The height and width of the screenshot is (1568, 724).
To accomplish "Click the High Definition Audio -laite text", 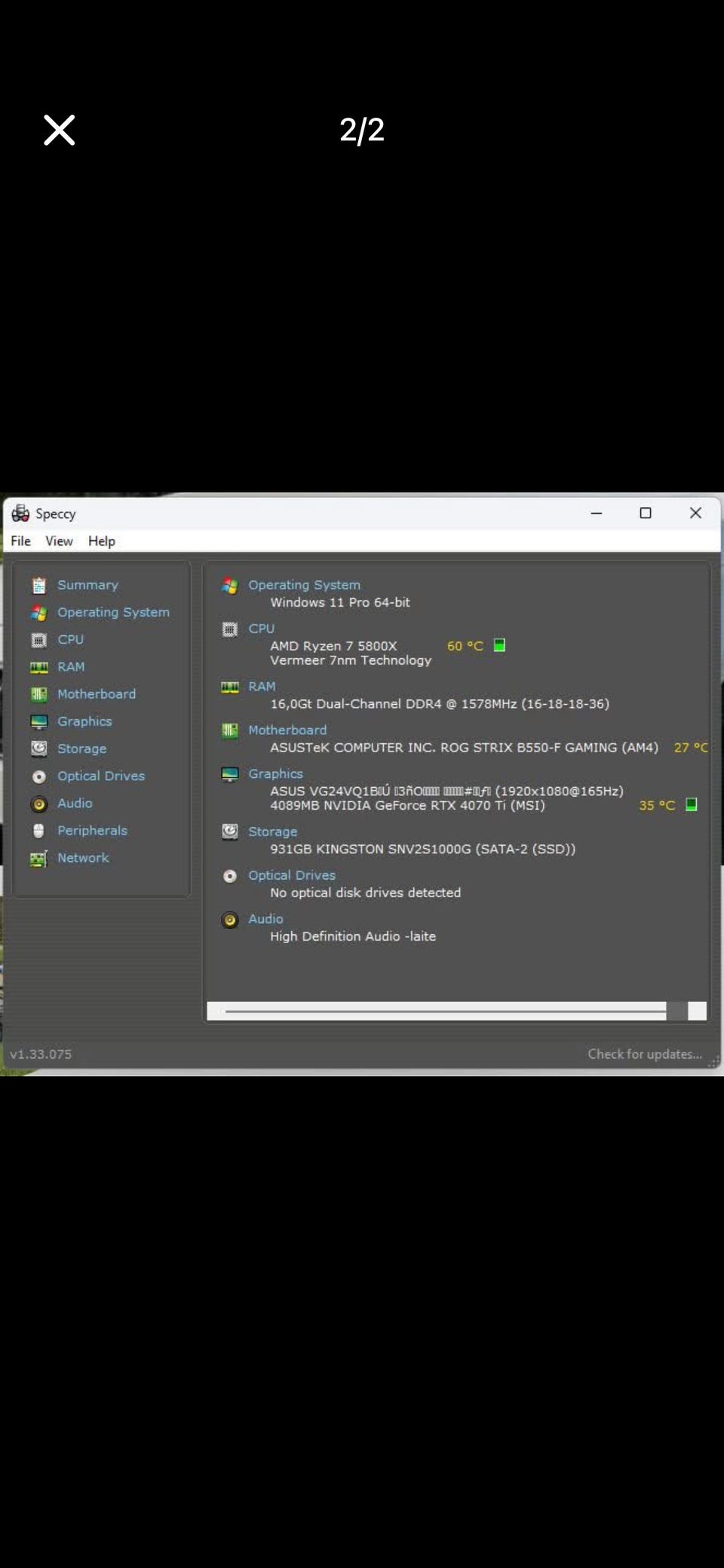I will pyautogui.click(x=353, y=936).
